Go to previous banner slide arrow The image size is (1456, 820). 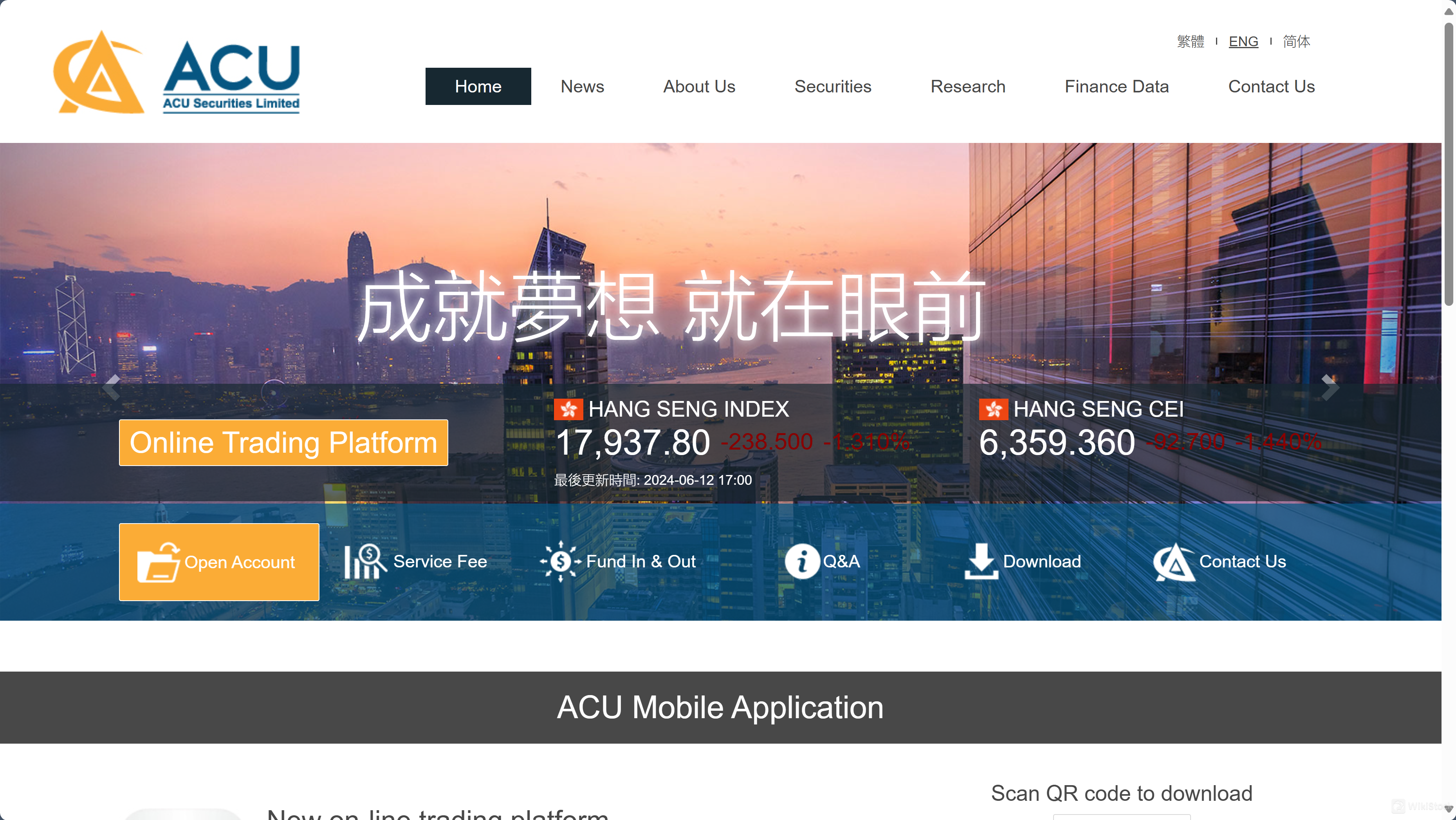click(x=111, y=388)
